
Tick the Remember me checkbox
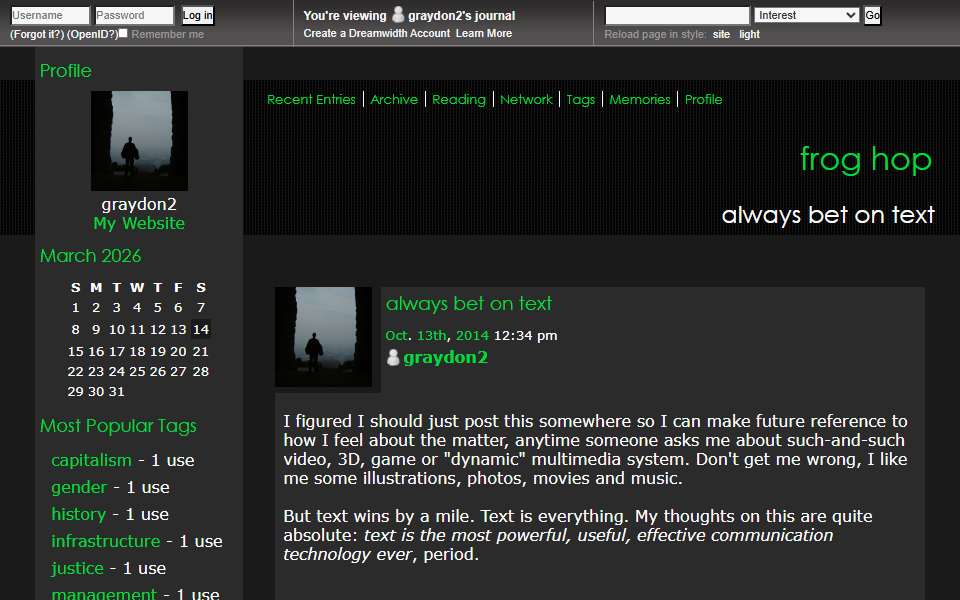(123, 33)
